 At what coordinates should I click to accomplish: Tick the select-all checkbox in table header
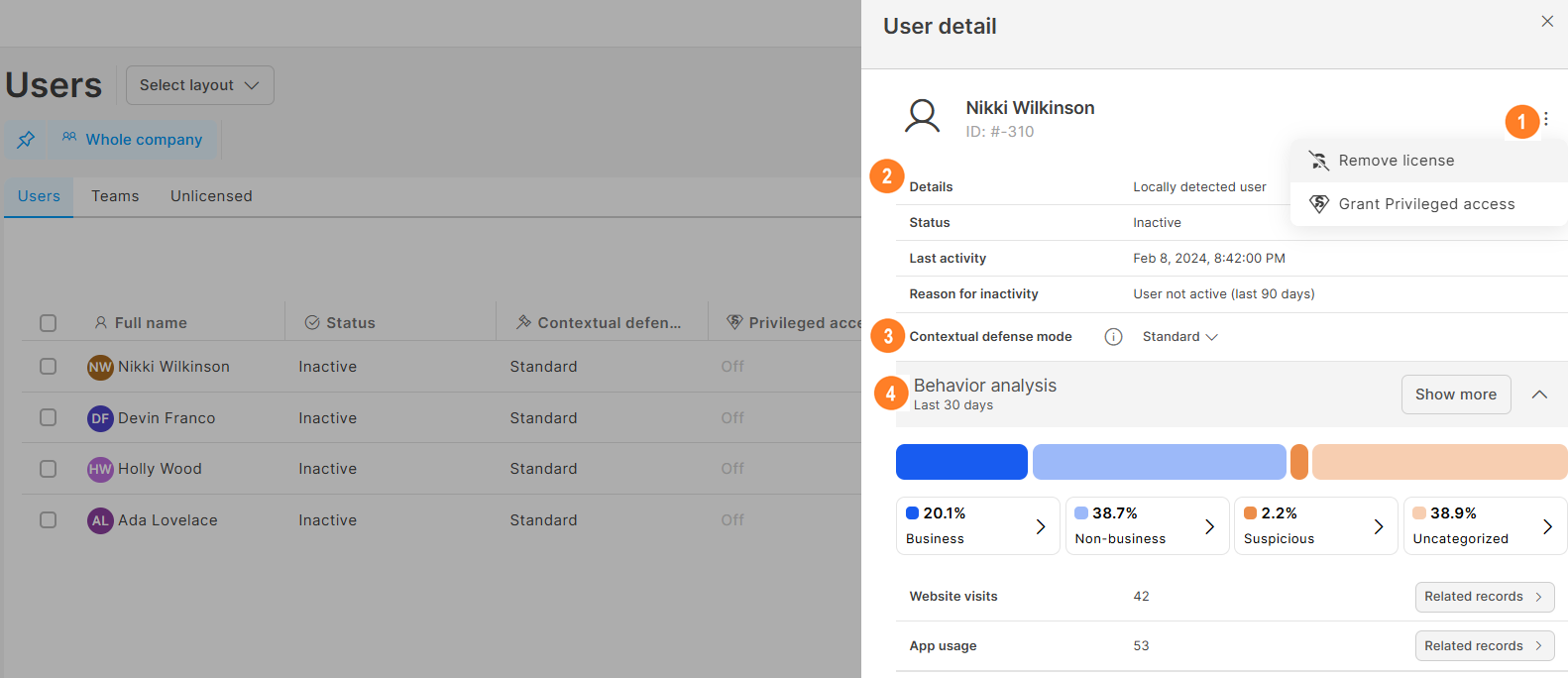coord(48,323)
